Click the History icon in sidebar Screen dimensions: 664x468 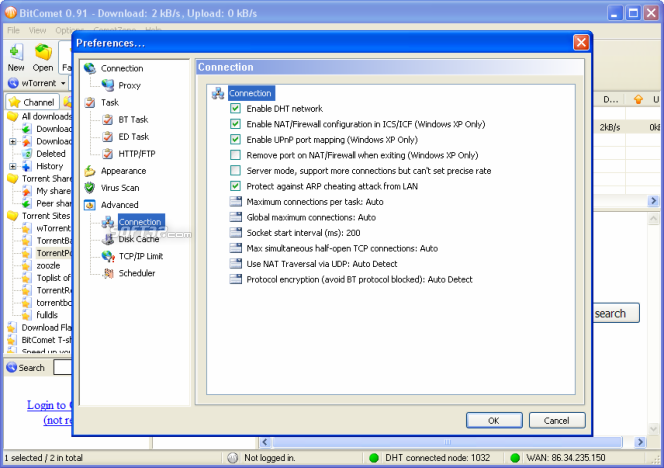[27, 166]
